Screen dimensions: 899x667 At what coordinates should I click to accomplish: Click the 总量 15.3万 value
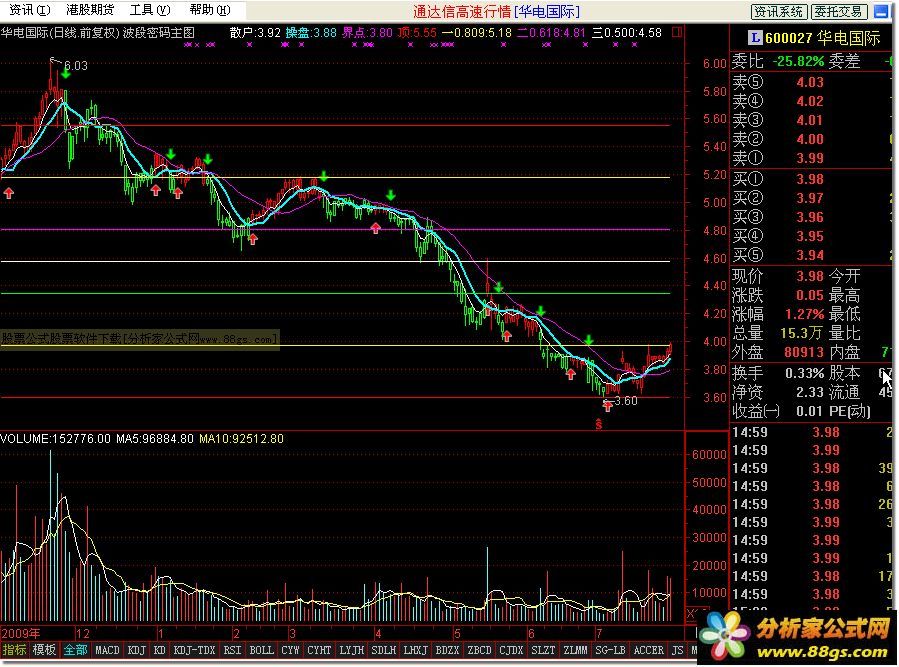coord(801,333)
